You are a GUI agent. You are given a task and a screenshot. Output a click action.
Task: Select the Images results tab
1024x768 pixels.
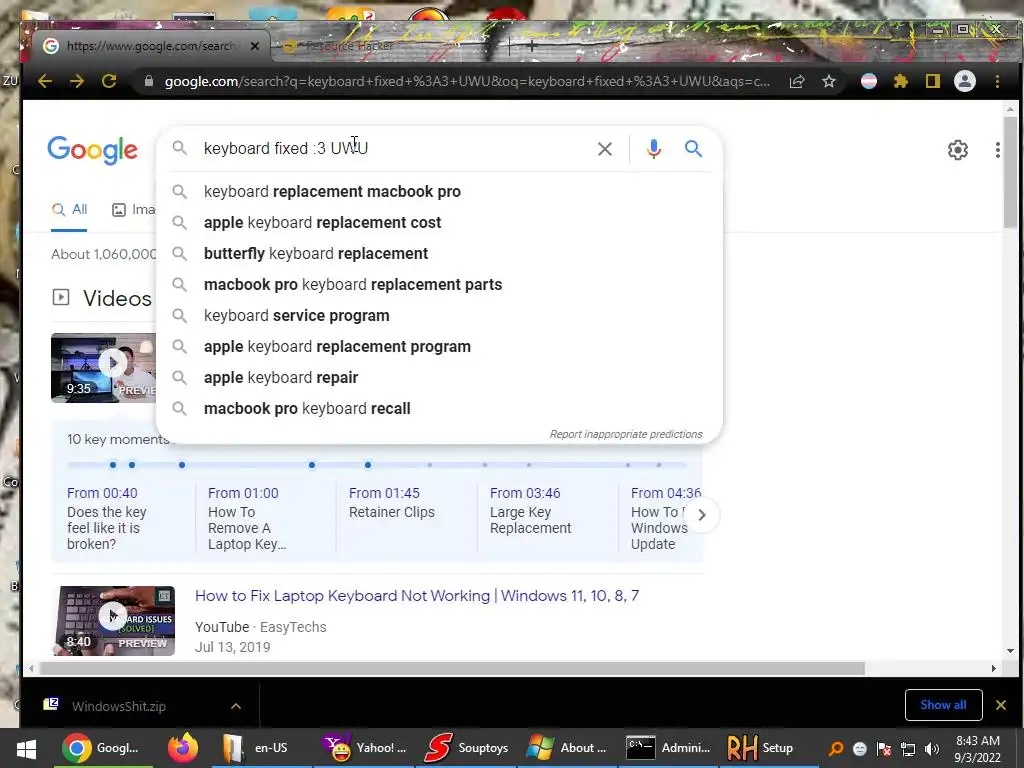point(134,210)
